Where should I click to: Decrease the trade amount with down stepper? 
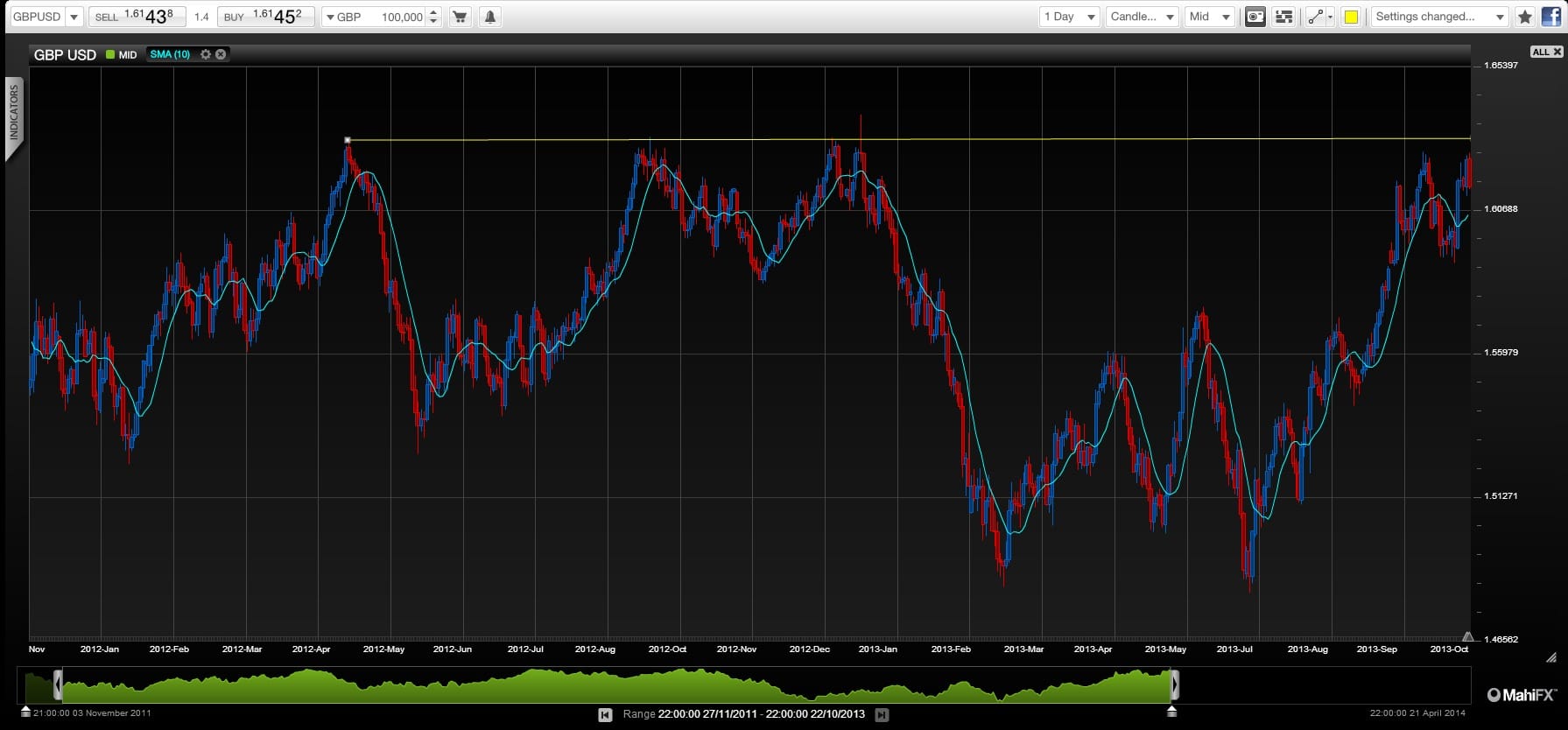(x=433, y=21)
